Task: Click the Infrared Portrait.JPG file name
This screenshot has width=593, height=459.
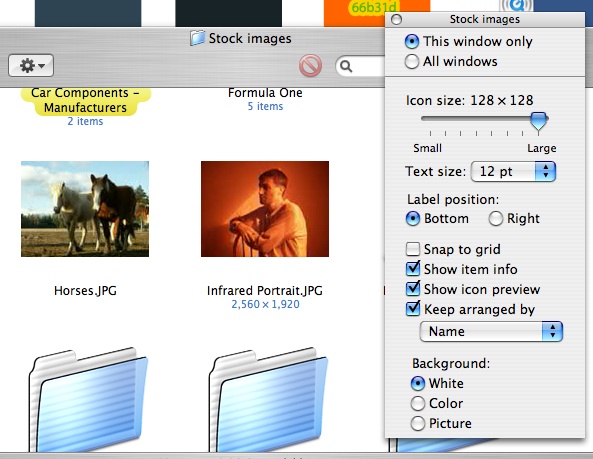Action: [265, 290]
